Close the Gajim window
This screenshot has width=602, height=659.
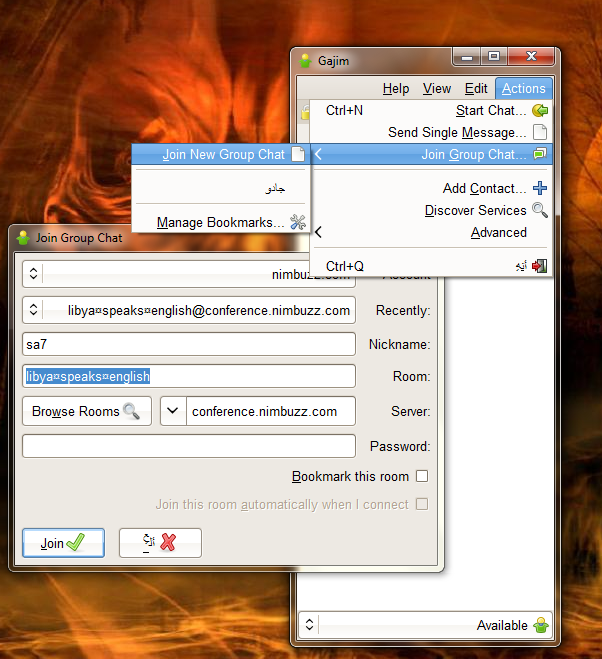(531, 57)
